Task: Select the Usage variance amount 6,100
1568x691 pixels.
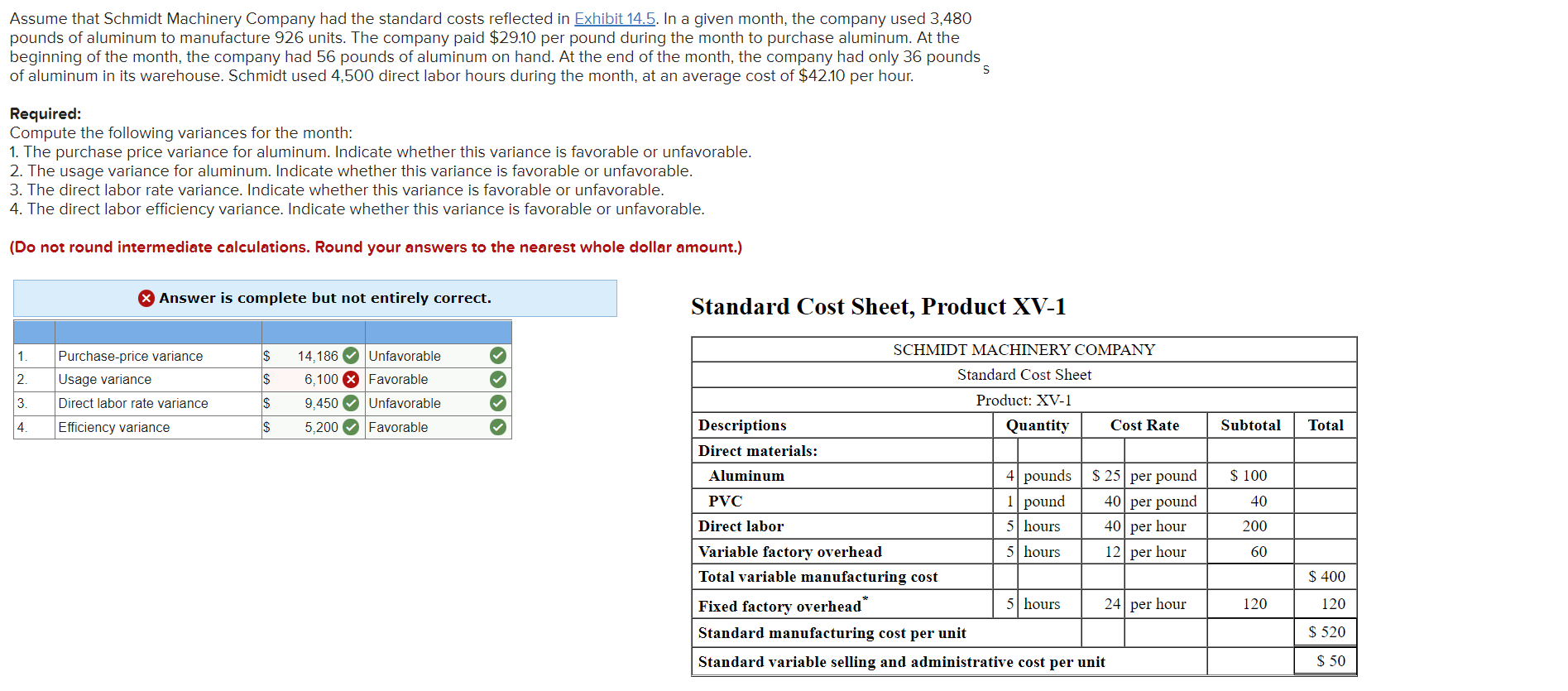Action: point(321,379)
